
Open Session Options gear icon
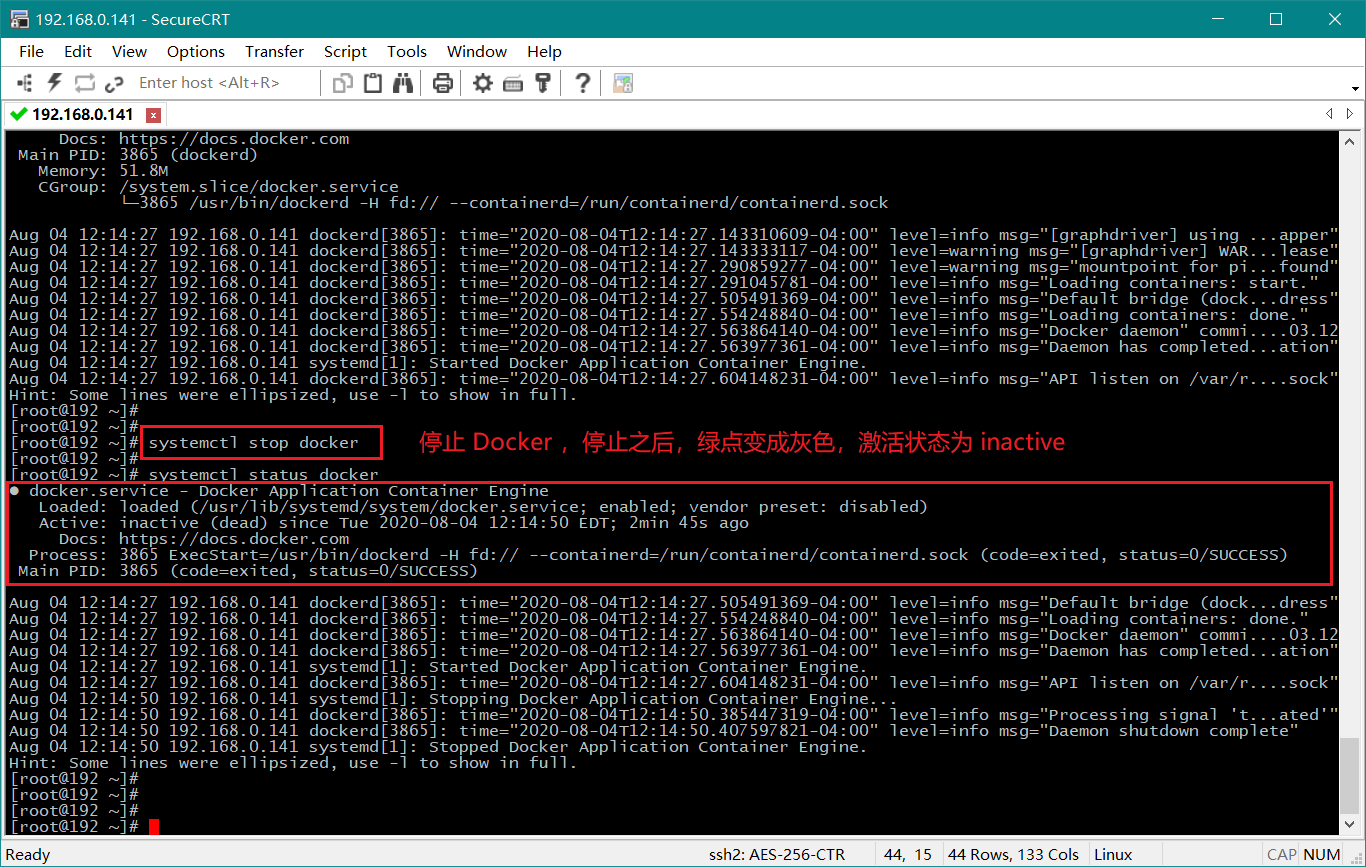(483, 83)
